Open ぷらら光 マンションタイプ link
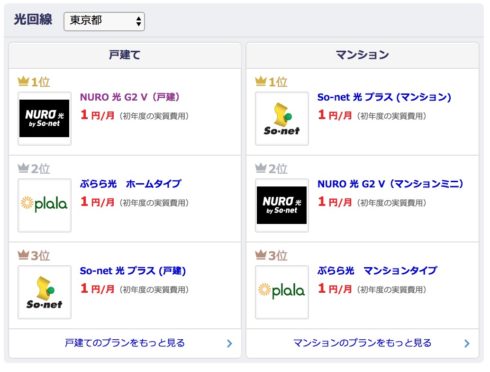 tap(377, 271)
